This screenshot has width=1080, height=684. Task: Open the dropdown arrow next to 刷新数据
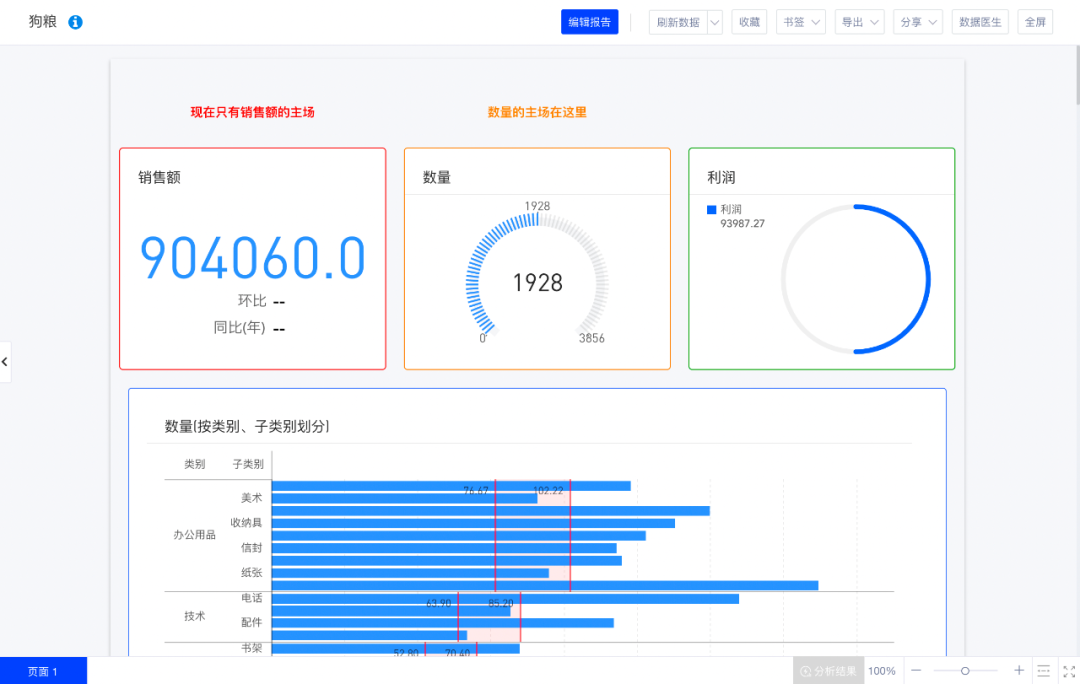[x=714, y=22]
